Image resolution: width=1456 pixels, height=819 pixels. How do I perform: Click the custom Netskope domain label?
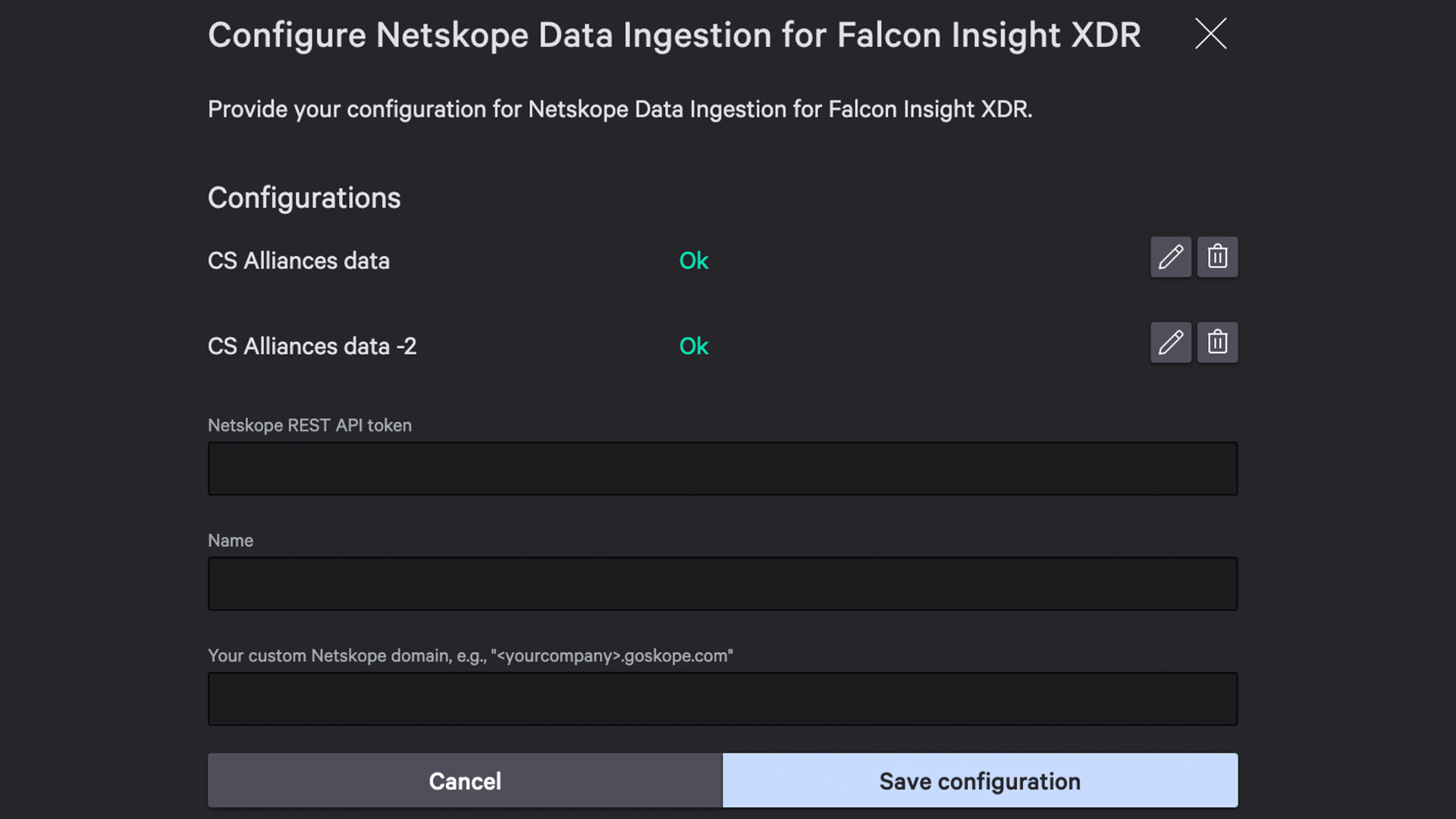pos(470,656)
